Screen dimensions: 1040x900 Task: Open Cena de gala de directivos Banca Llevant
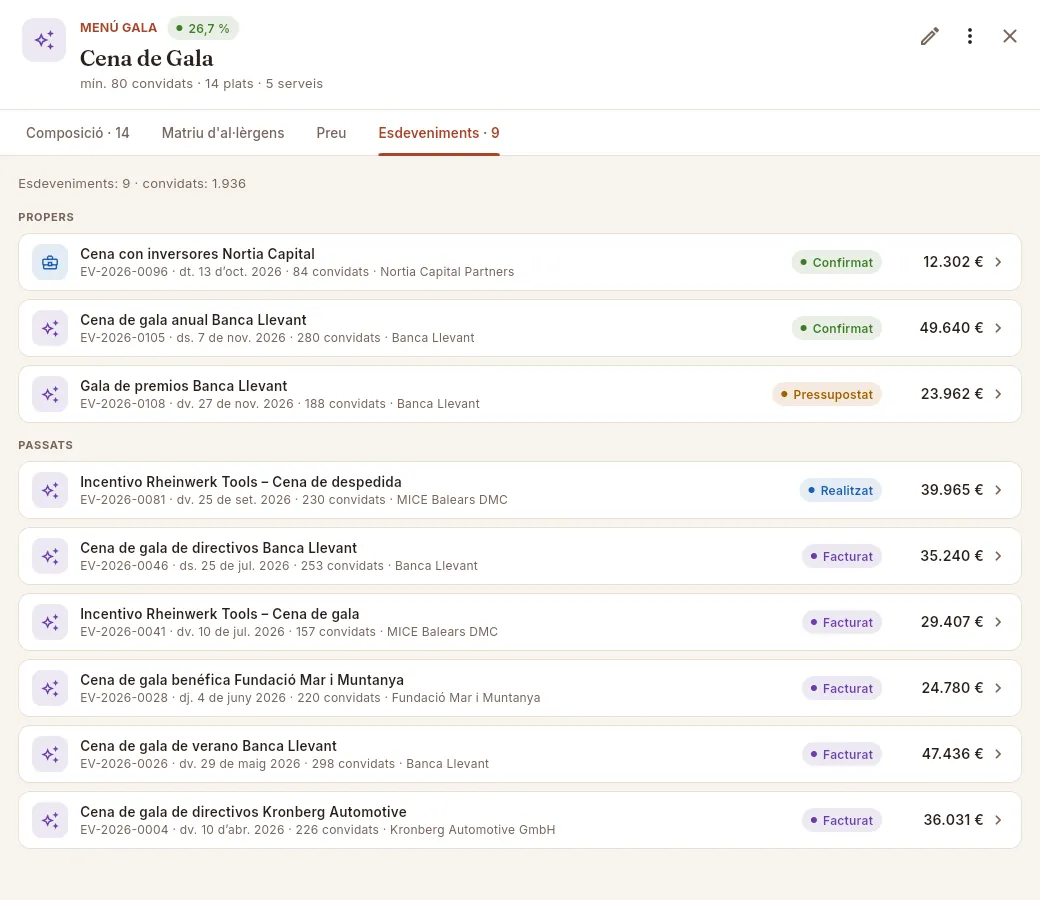pyautogui.click(x=519, y=556)
